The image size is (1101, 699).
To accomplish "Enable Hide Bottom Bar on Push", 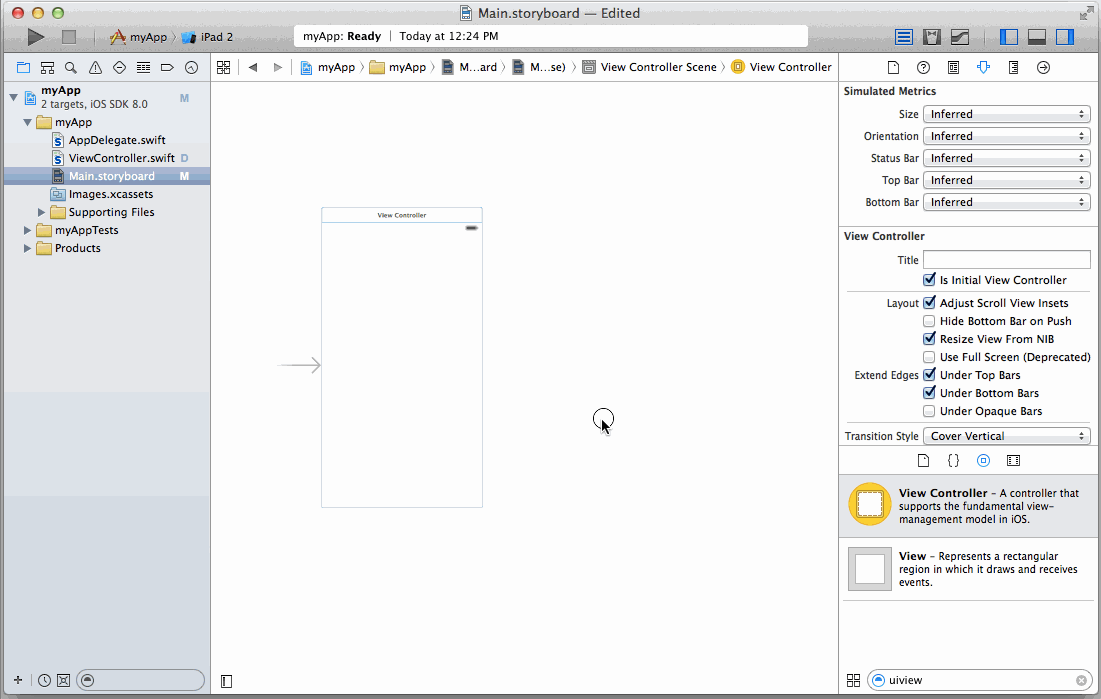I will 929,321.
